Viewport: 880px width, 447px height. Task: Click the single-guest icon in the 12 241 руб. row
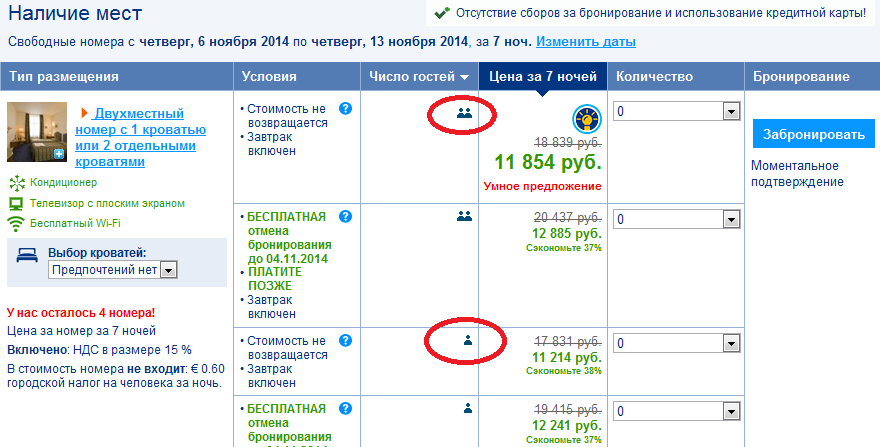tap(468, 408)
